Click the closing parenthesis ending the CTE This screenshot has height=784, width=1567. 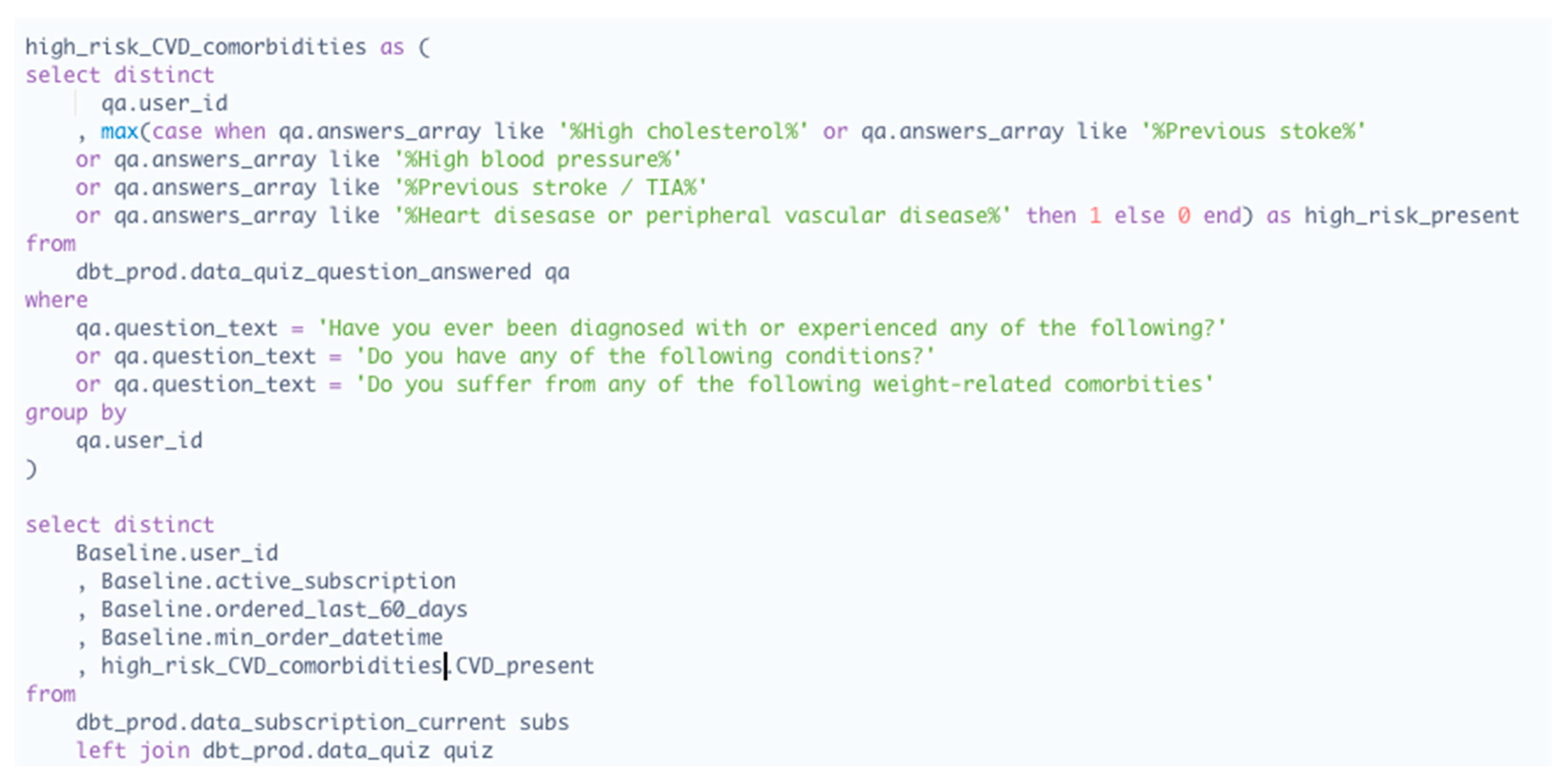pos(31,469)
